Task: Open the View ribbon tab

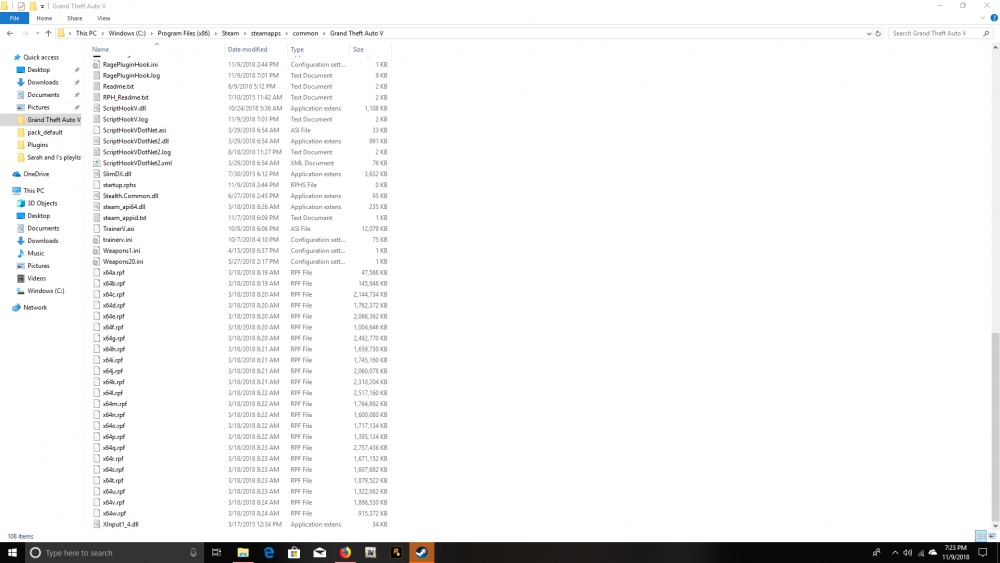Action: coord(103,18)
